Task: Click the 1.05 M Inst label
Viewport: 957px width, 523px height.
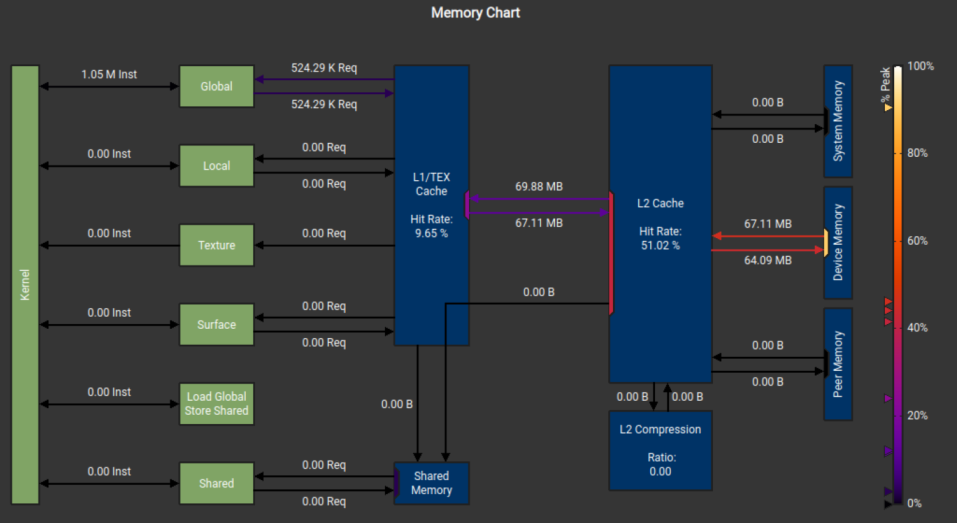Action: pyautogui.click(x=109, y=74)
